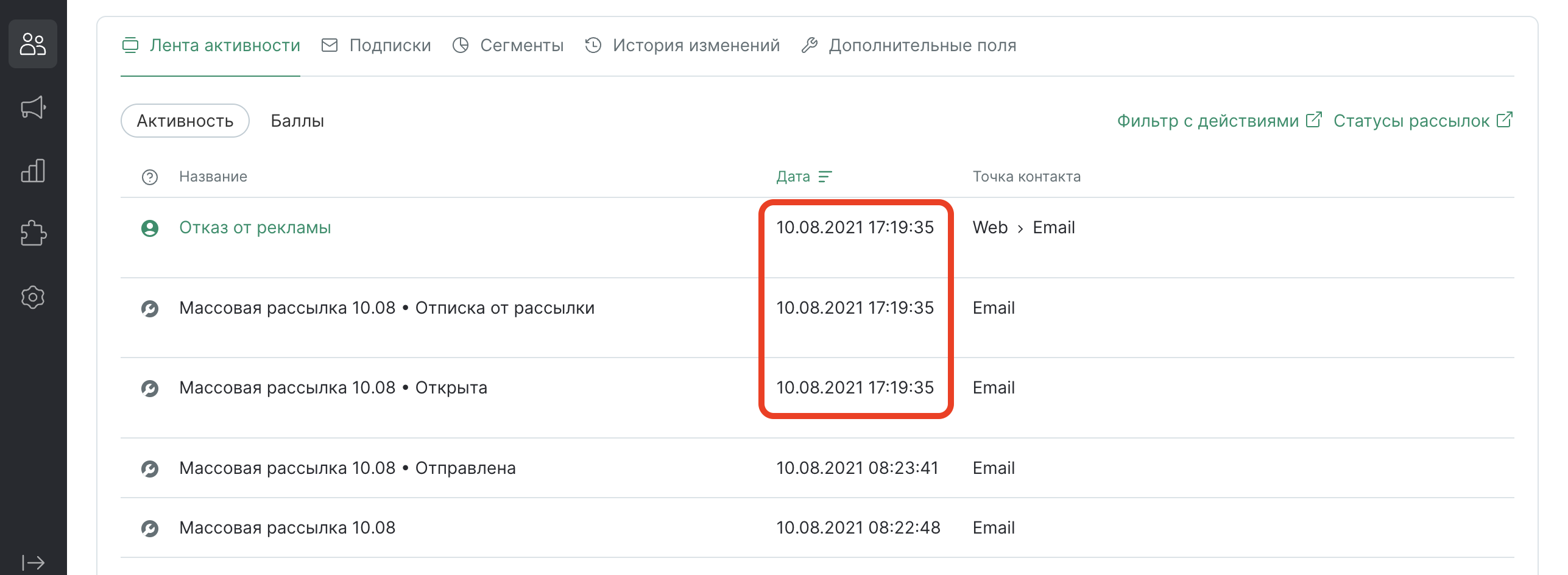Open the Отказ от рекламы link

click(x=255, y=227)
